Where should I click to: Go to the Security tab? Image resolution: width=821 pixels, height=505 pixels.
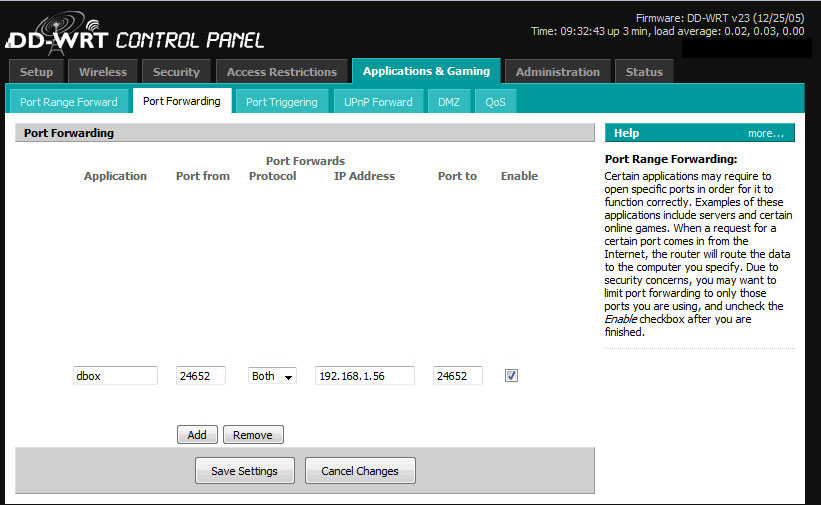coord(176,72)
